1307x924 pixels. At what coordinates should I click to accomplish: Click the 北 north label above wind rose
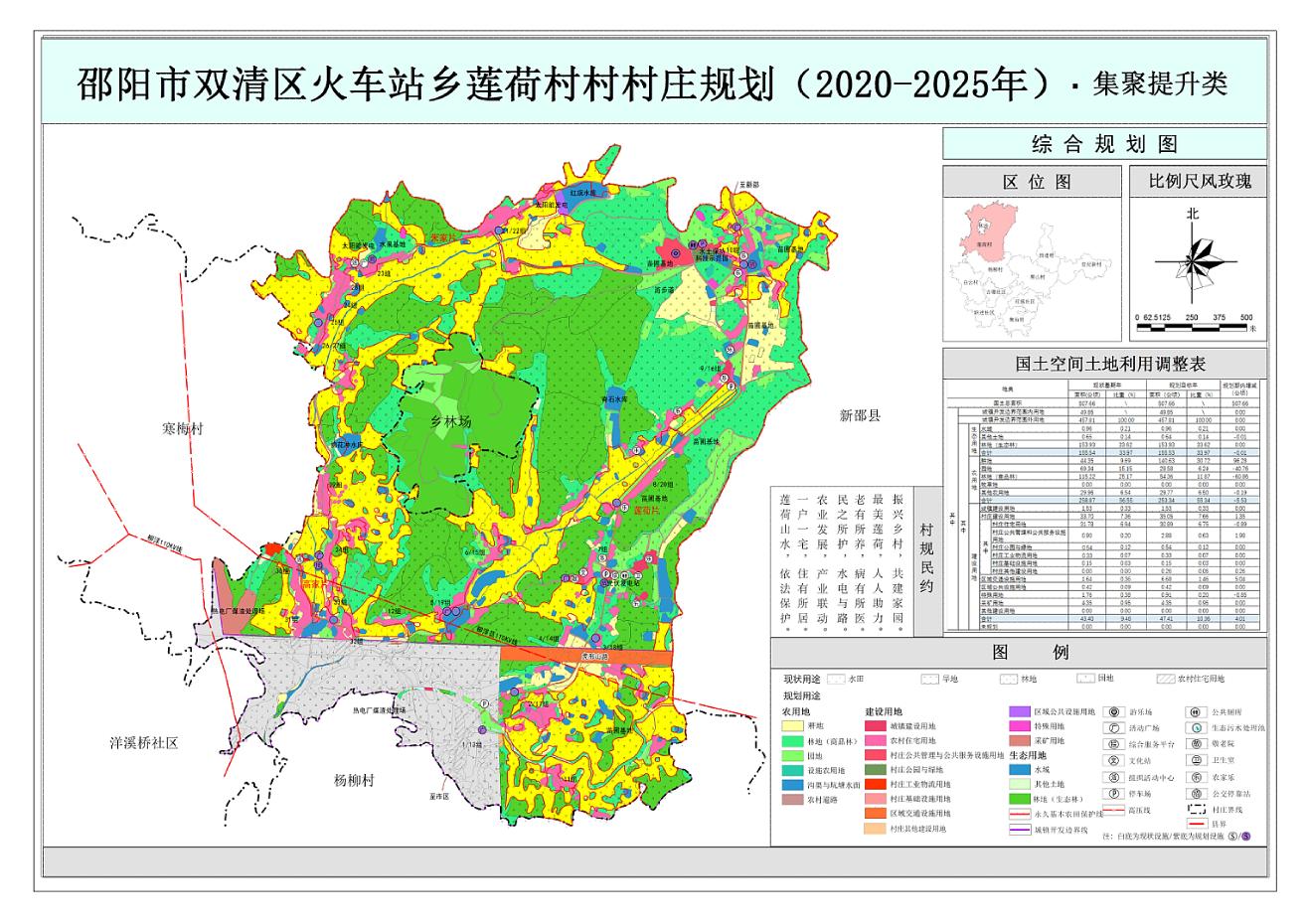coord(1192,213)
